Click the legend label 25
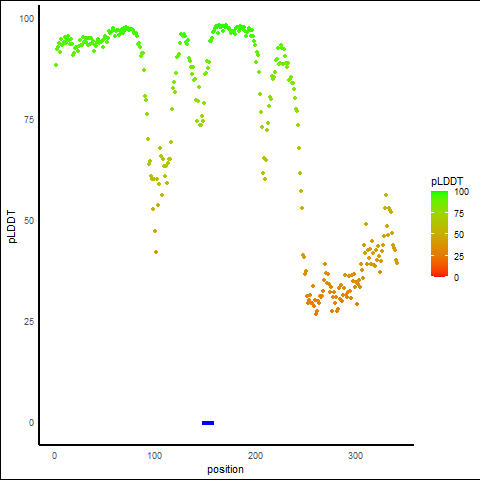The width and height of the screenshot is (480, 480). (459, 257)
